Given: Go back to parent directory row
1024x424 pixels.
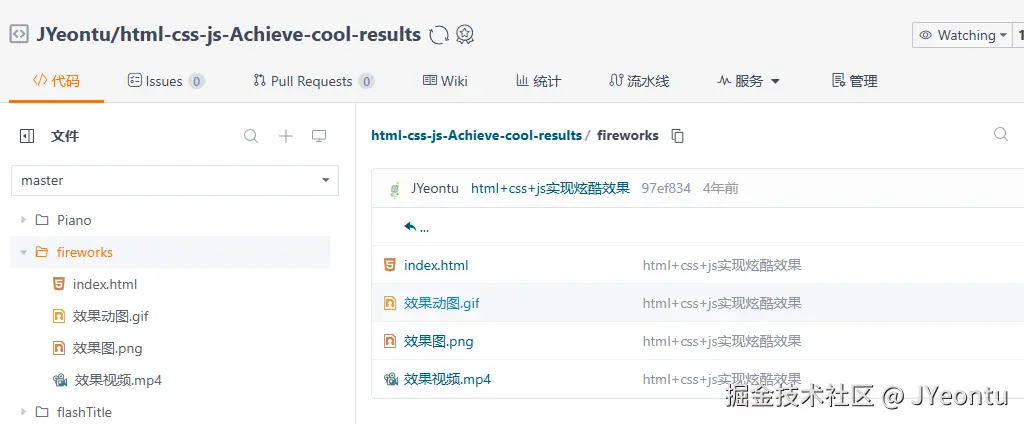Looking at the screenshot, I should [416, 227].
